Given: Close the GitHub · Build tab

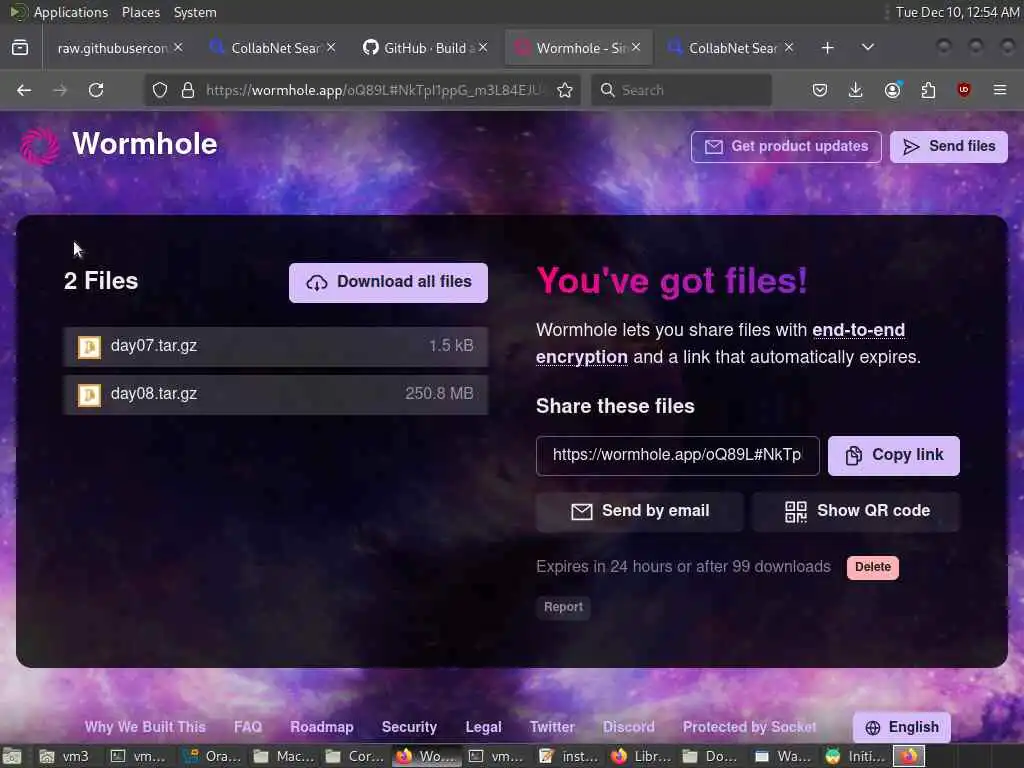Looking at the screenshot, I should [x=483, y=48].
